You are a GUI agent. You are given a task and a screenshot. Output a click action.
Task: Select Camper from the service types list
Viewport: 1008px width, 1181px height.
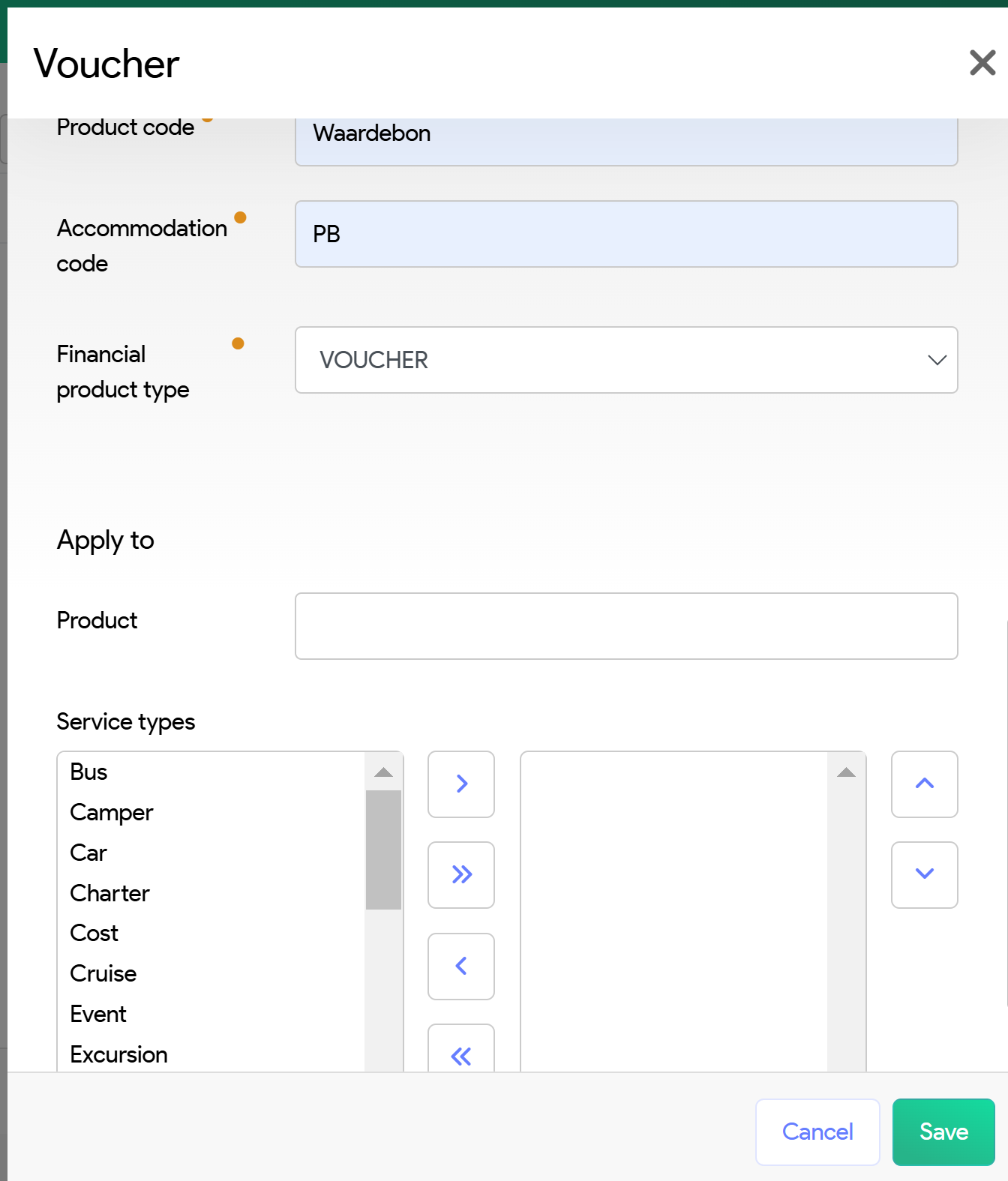(x=112, y=813)
